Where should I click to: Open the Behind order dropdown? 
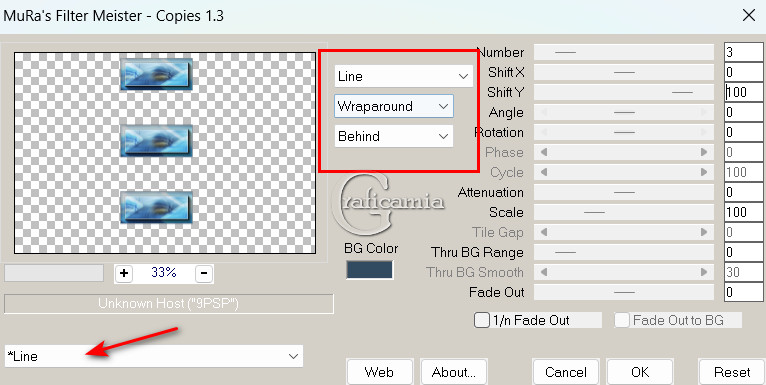click(394, 136)
